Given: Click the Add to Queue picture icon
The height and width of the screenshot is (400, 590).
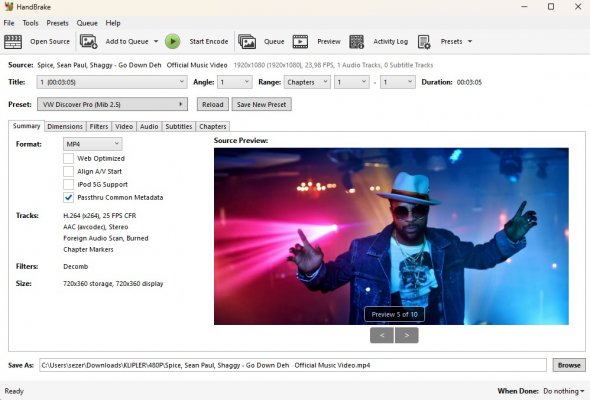Looking at the screenshot, I should [88, 41].
